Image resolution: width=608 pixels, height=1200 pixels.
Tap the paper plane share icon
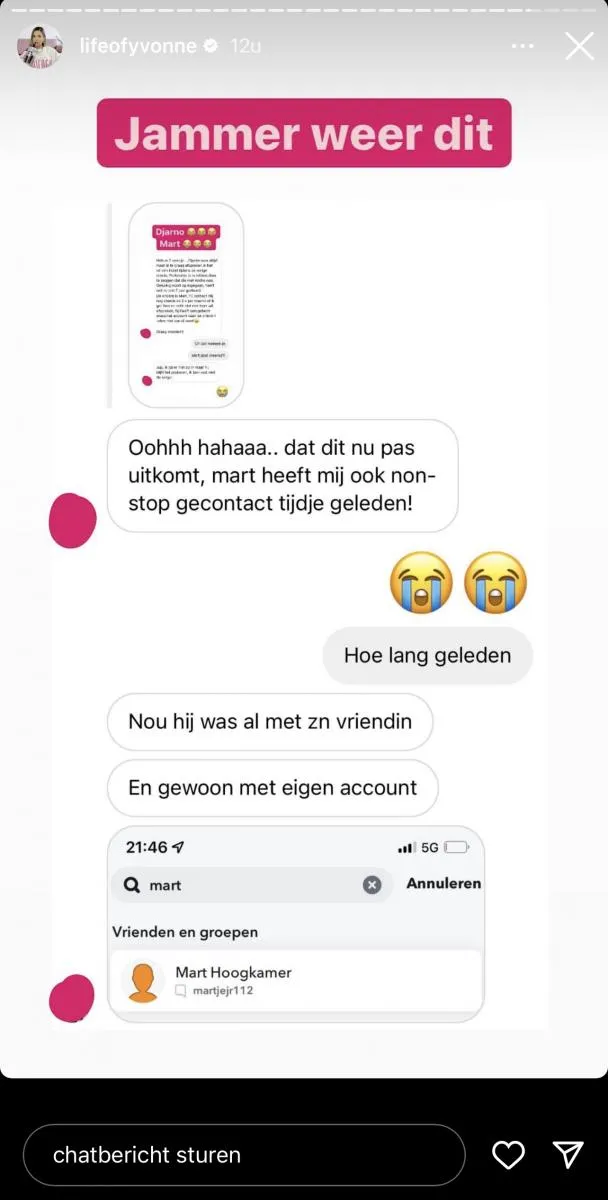(568, 1154)
